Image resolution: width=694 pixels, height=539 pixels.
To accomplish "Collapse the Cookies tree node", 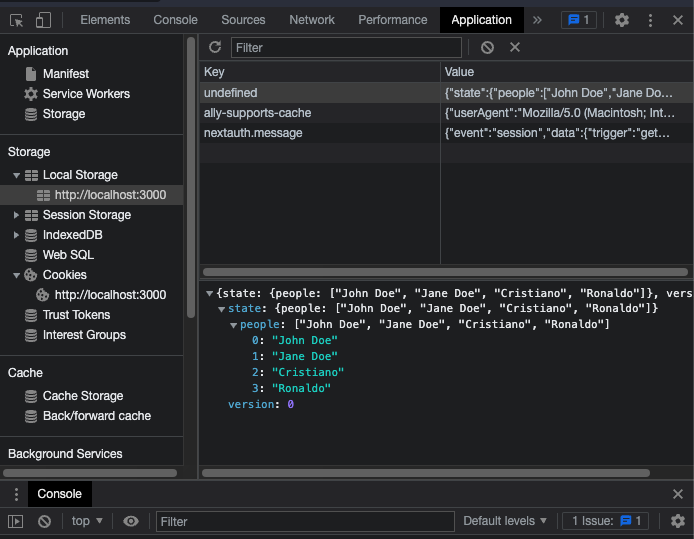I will tap(16, 275).
